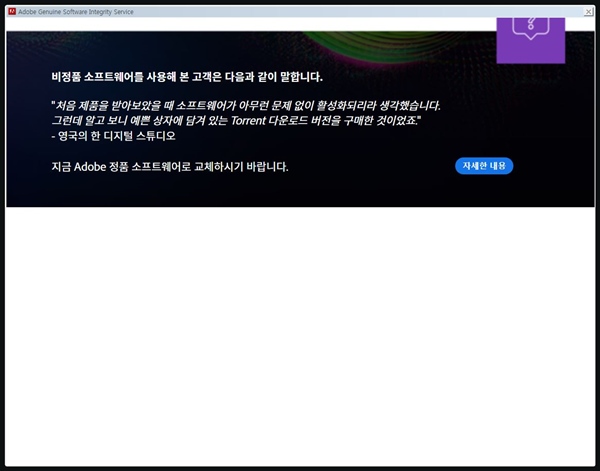This screenshot has height=471, width=600.
Task: Click the line 지금 Adobe 정품 소프트웨어로 교체하시기 바랍니다.
Action: point(170,167)
